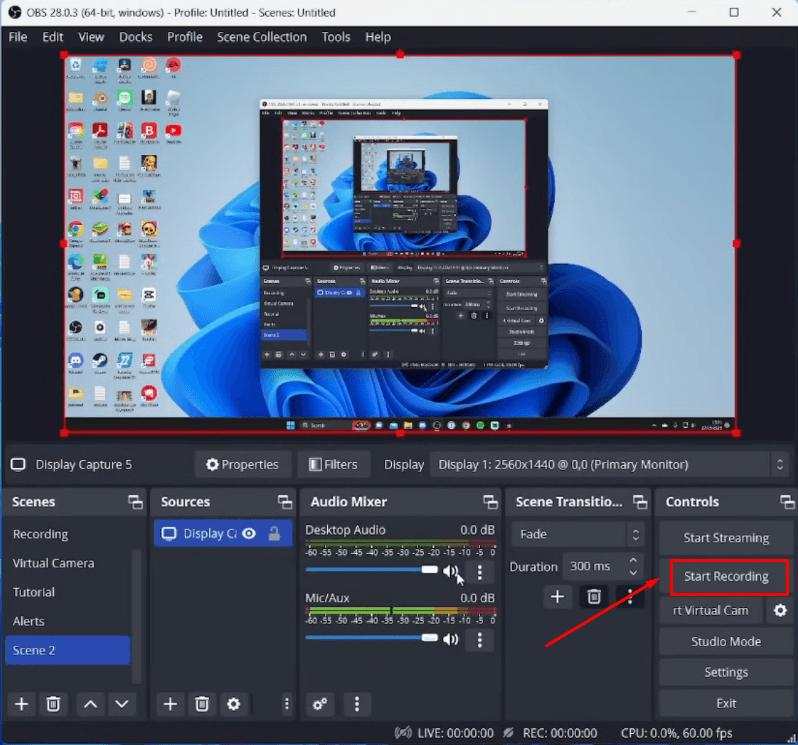Viewport: 798px width, 745px height.
Task: Add a scene transition with plus
Action: (557, 596)
